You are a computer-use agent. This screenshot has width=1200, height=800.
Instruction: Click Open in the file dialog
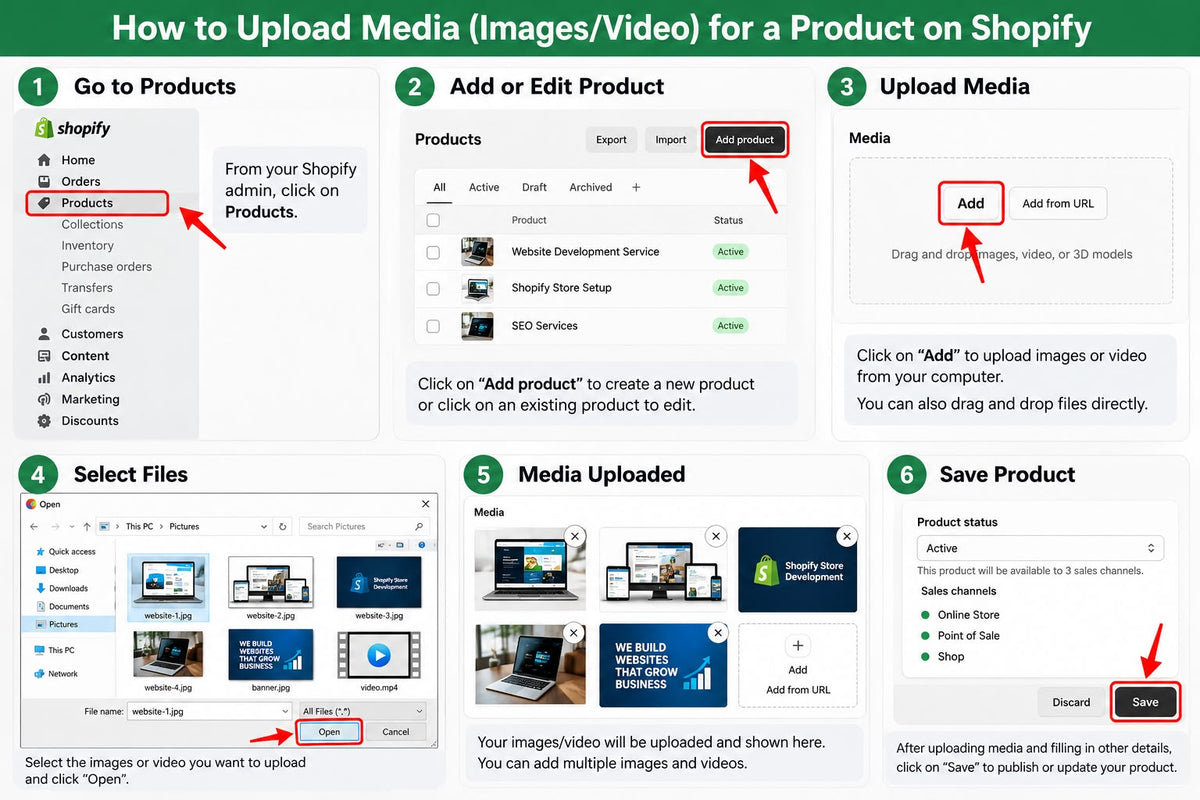click(x=329, y=732)
